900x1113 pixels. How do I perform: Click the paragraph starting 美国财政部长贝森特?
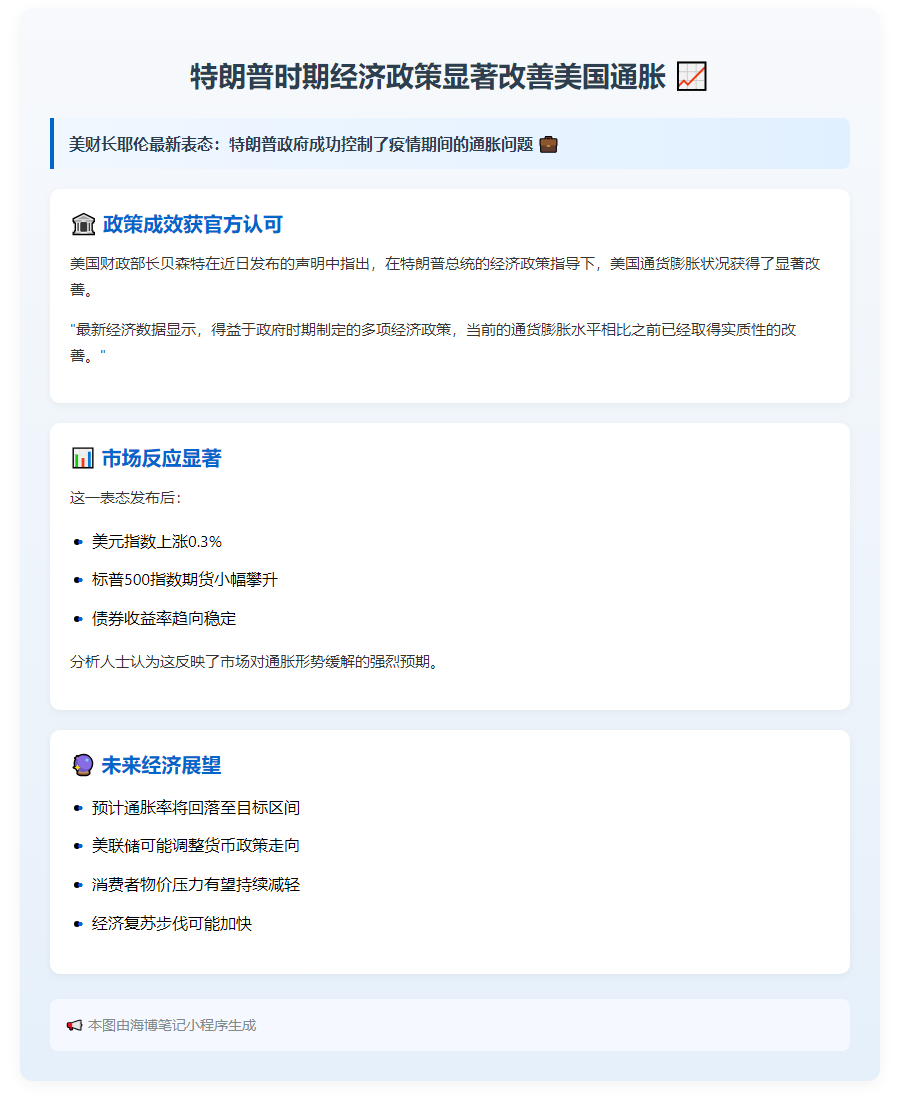(x=445, y=277)
